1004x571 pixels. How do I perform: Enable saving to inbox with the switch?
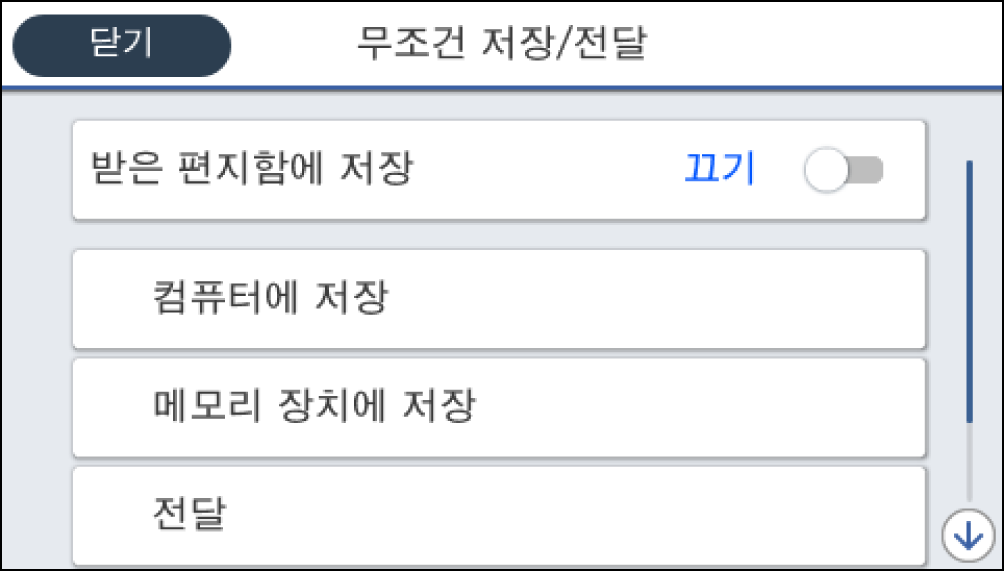click(x=845, y=171)
